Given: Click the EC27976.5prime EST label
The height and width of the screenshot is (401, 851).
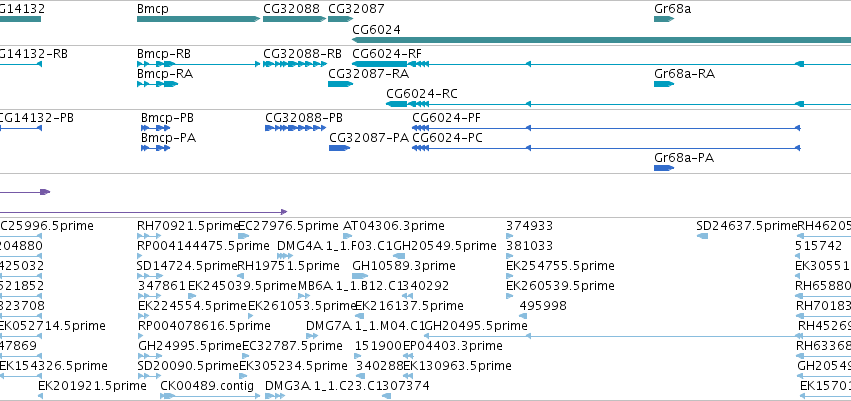Looking at the screenshot, I should [x=289, y=226].
